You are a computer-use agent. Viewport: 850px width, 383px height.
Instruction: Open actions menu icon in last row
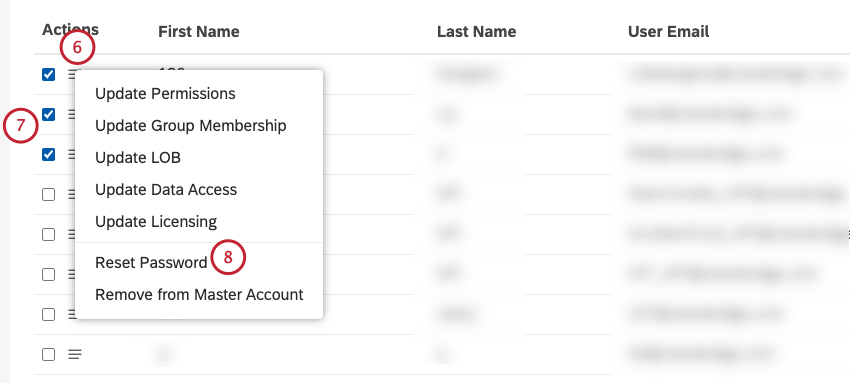(x=75, y=355)
